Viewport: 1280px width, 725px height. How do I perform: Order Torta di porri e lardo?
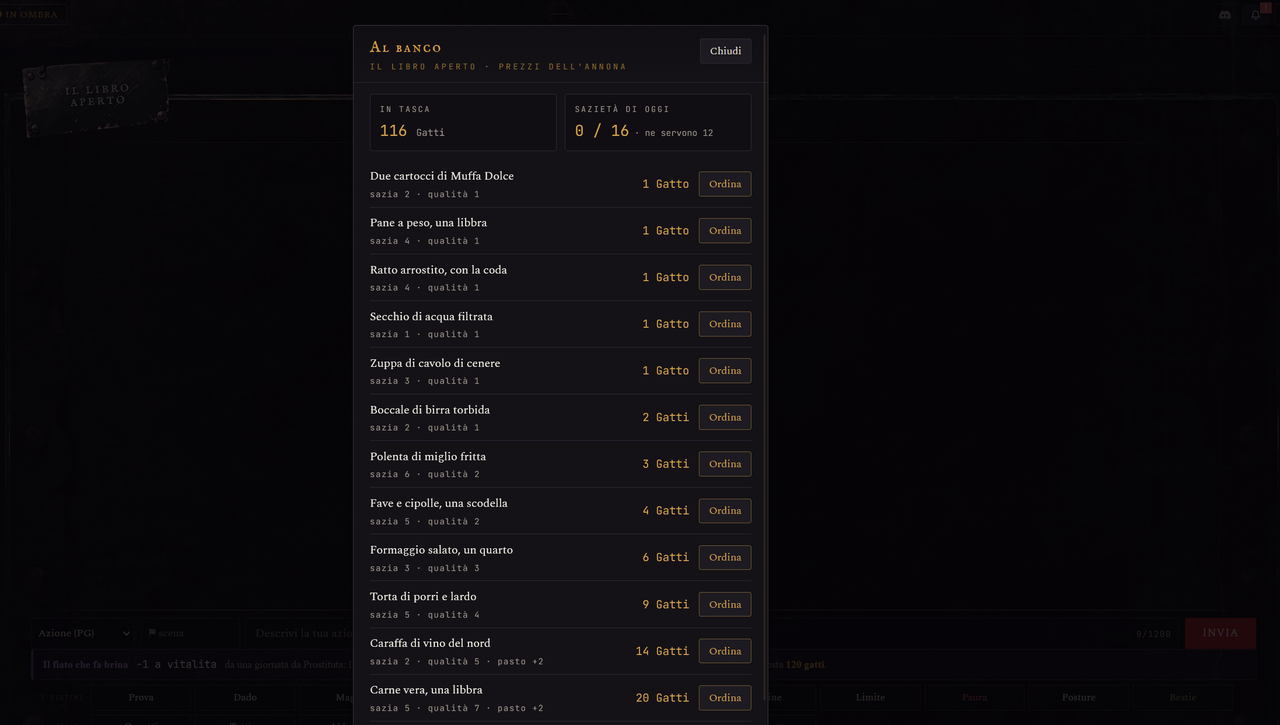tap(725, 604)
